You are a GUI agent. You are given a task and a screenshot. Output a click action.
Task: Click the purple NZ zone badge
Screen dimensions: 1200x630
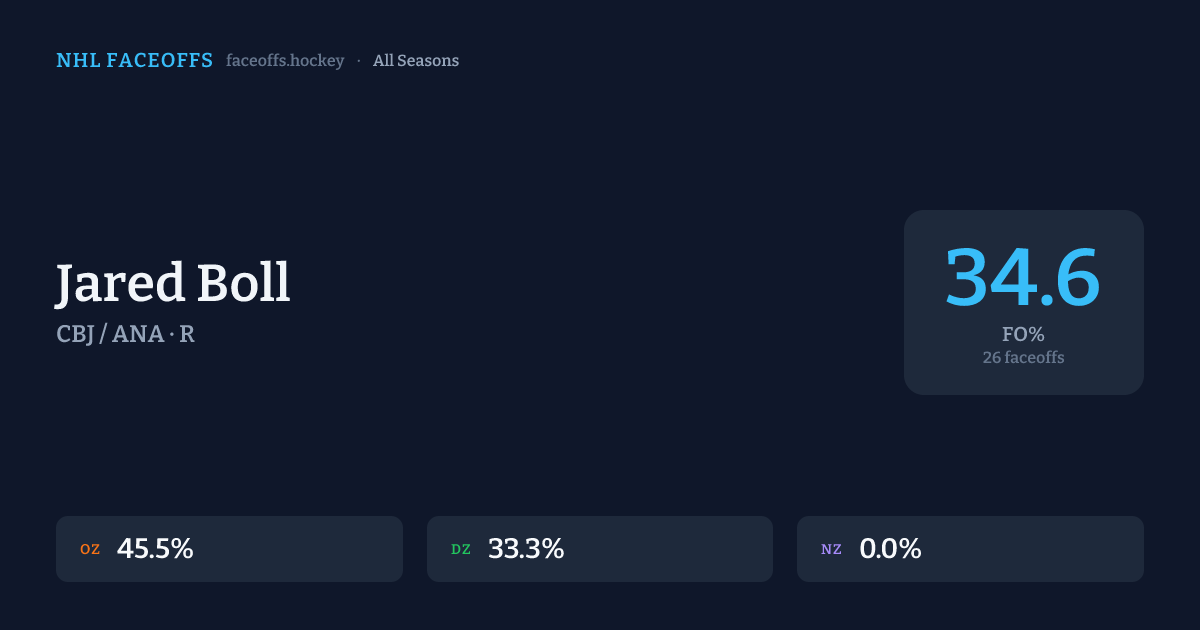831,549
